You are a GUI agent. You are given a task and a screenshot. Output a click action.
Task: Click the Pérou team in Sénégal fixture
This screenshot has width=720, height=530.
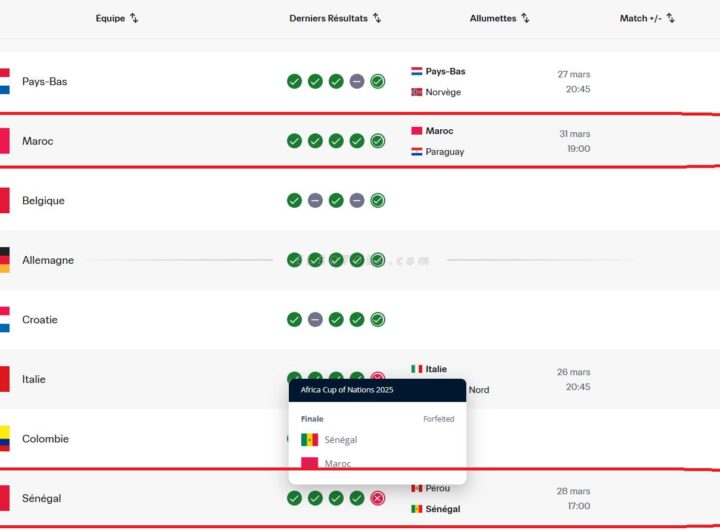[x=437, y=488]
